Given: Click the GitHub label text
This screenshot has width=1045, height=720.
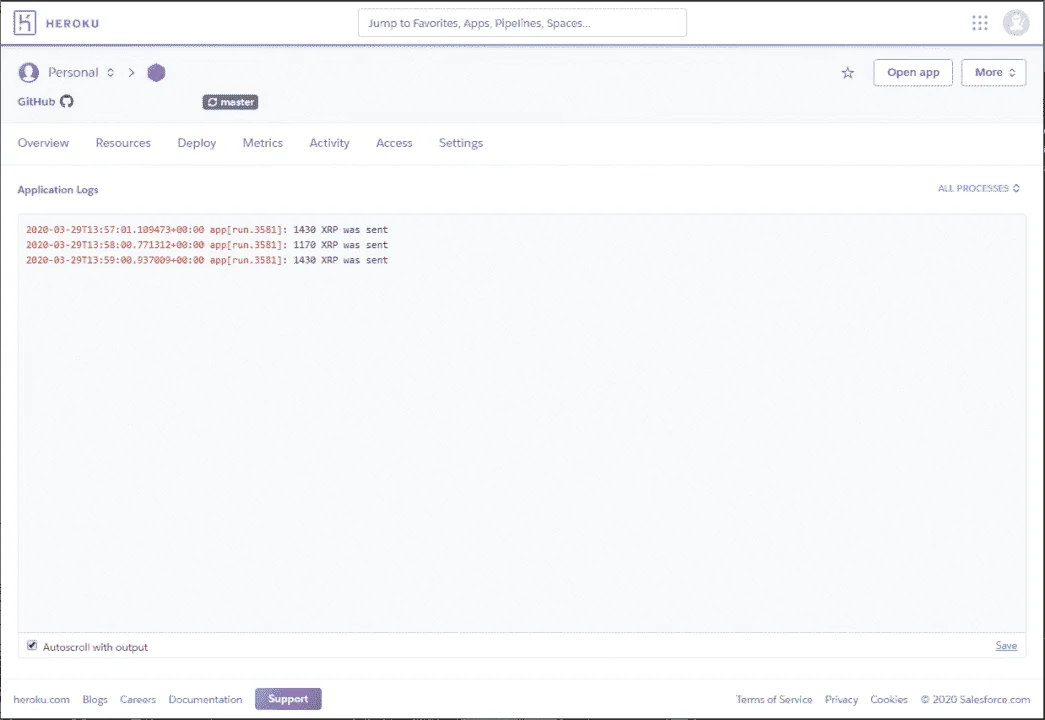Looking at the screenshot, I should pyautogui.click(x=36, y=101).
